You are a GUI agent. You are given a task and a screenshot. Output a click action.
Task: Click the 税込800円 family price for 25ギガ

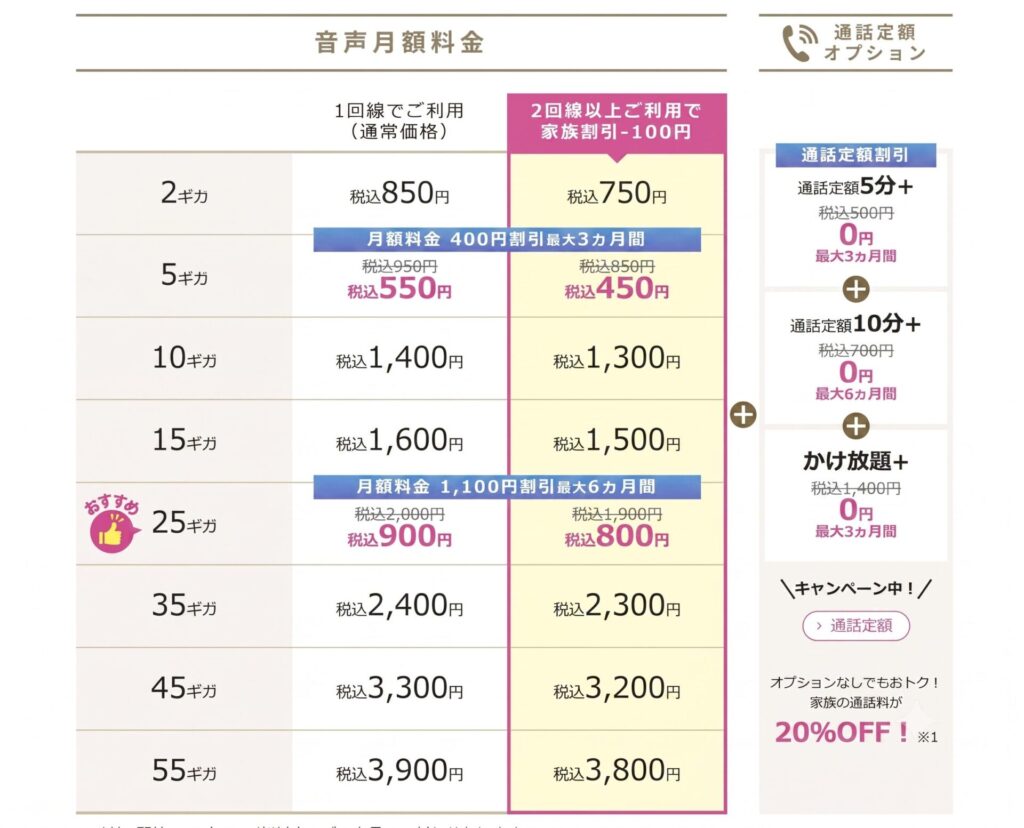[616, 537]
